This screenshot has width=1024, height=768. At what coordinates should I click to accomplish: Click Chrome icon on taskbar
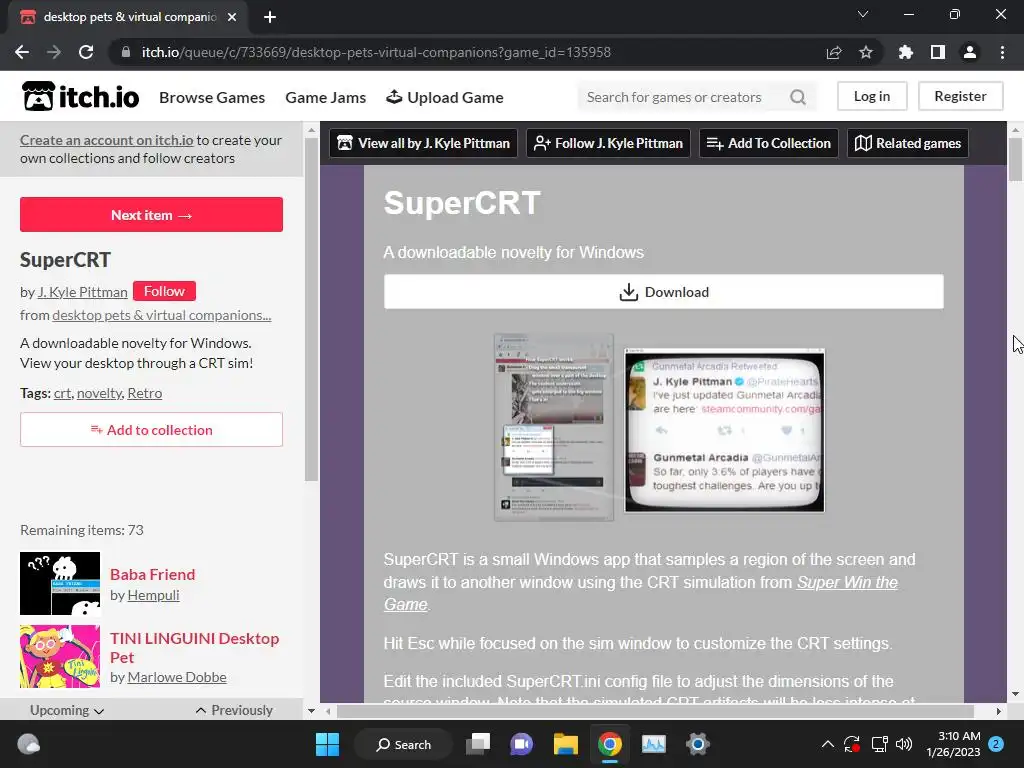[609, 744]
